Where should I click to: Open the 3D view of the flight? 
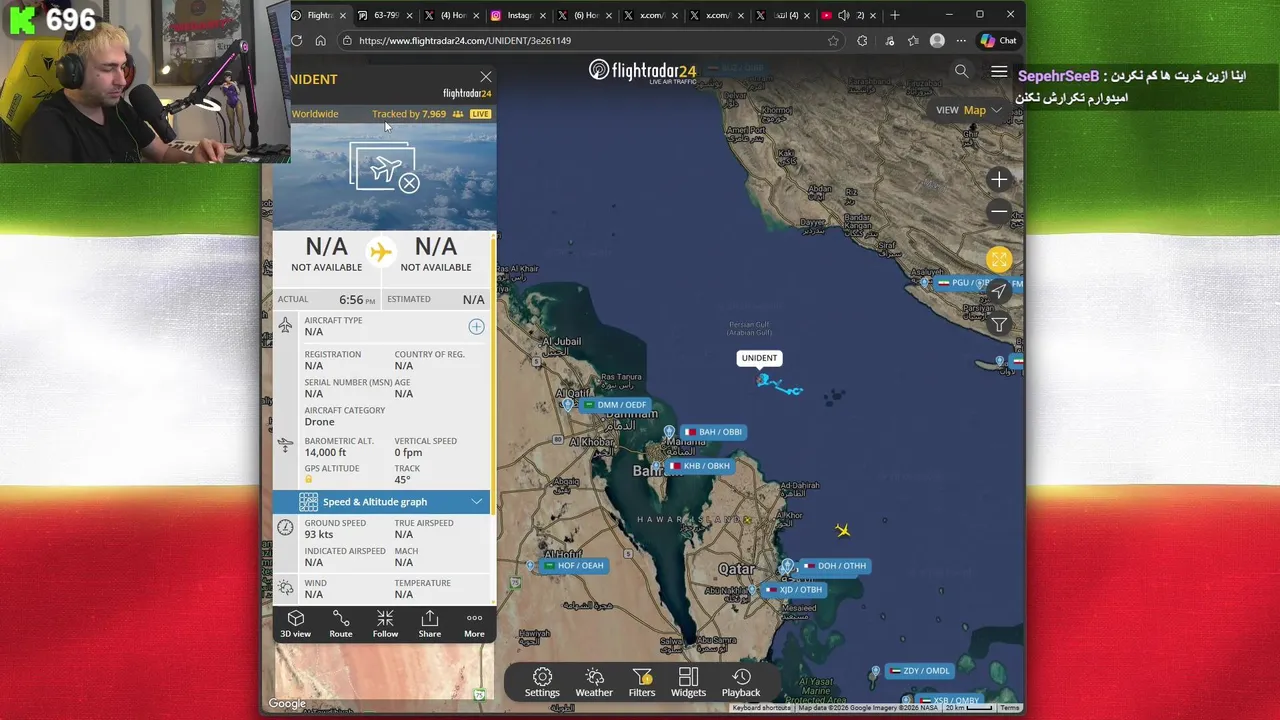pyautogui.click(x=295, y=624)
